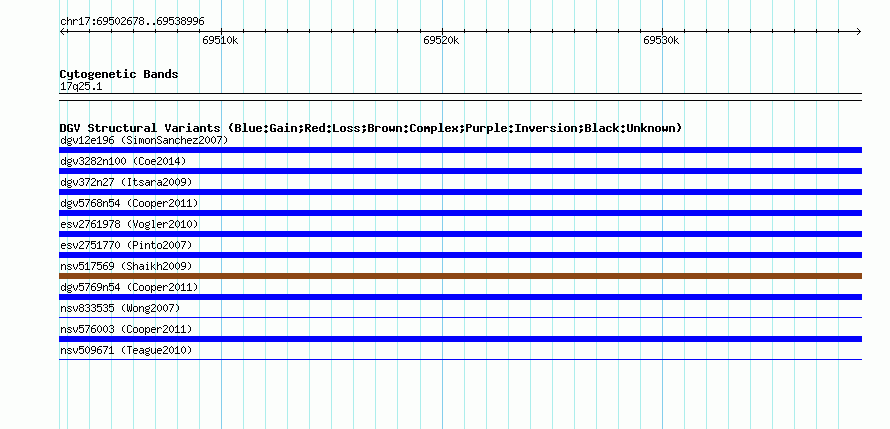Click the left arrow of the ruler
The width and height of the screenshot is (890, 429).
coord(63,32)
